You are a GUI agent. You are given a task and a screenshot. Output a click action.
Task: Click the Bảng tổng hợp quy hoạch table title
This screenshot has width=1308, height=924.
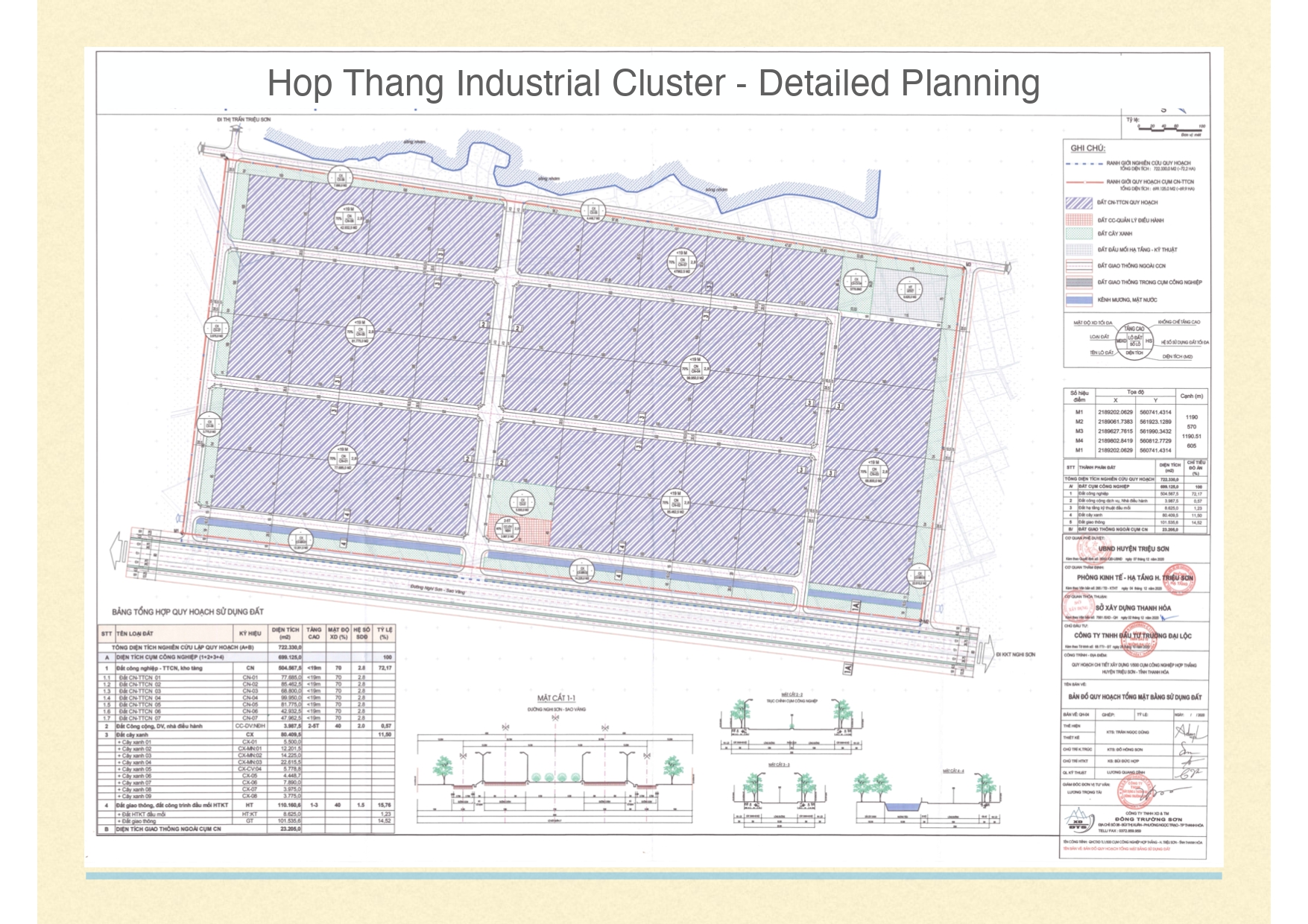coord(188,612)
